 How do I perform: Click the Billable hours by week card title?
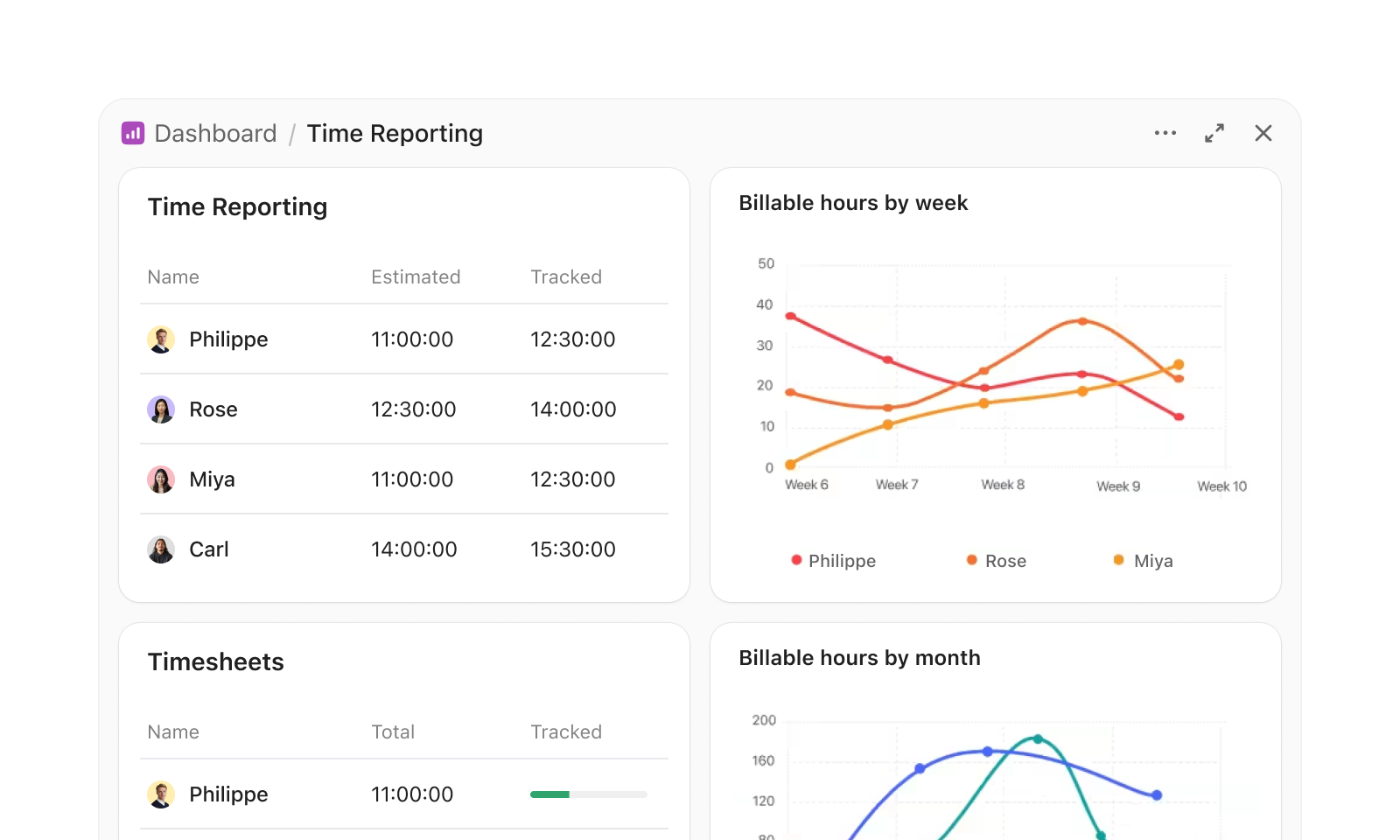[853, 202]
